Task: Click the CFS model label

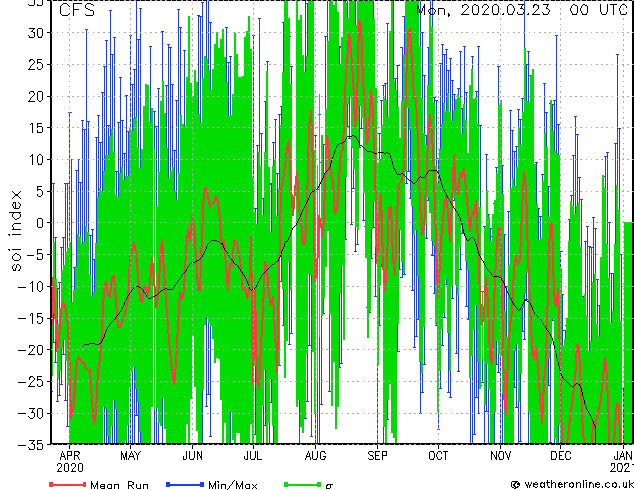Action: point(77,10)
